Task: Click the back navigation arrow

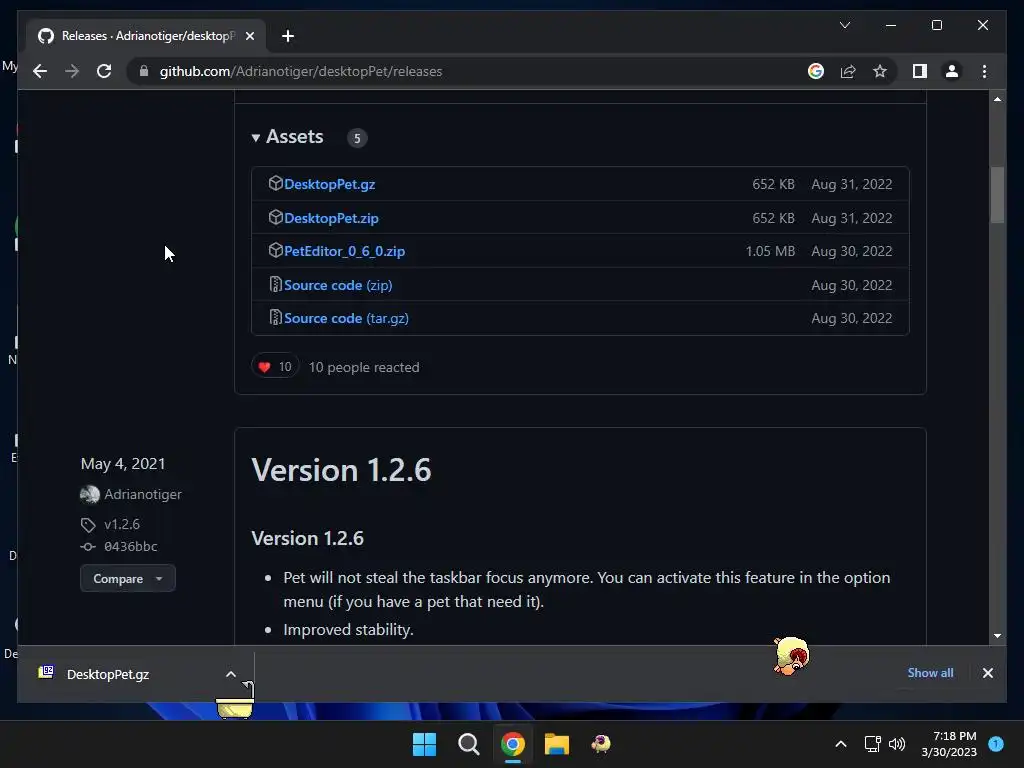Action: coord(40,71)
